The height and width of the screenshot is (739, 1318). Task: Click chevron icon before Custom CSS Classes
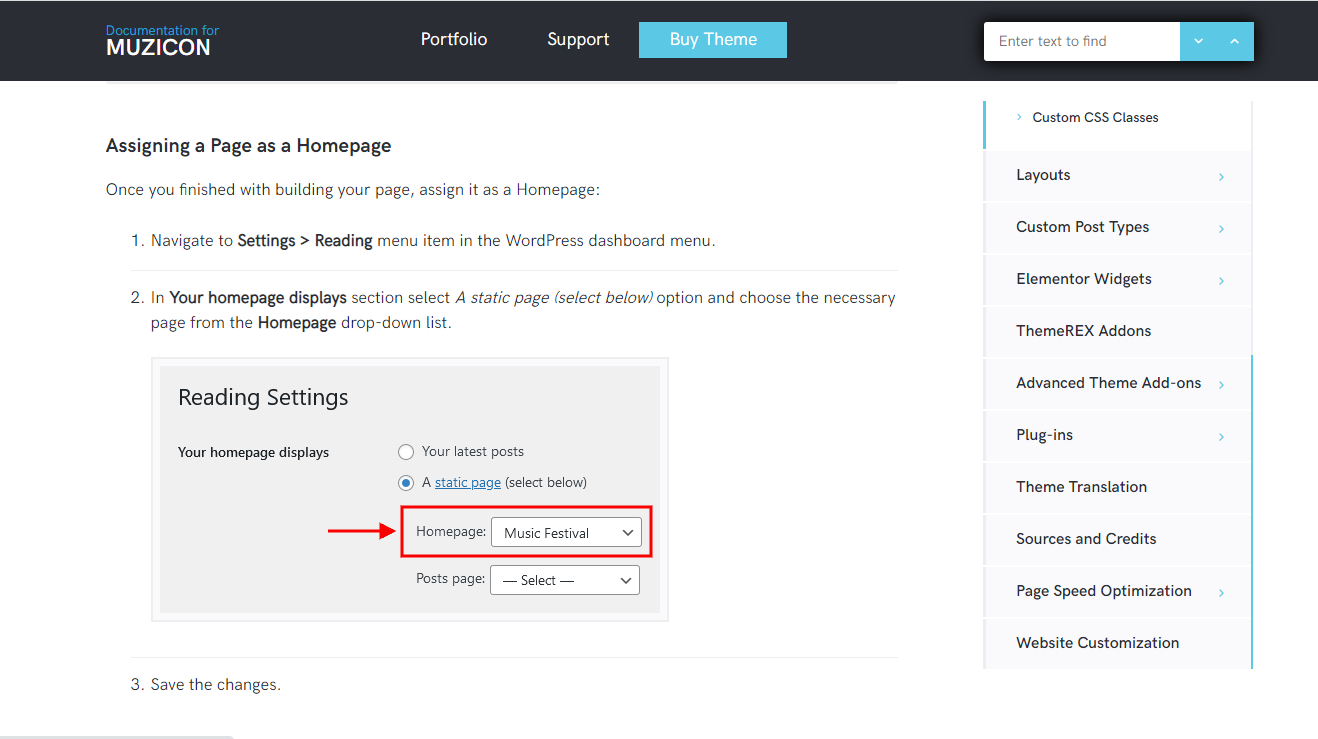(x=1019, y=117)
